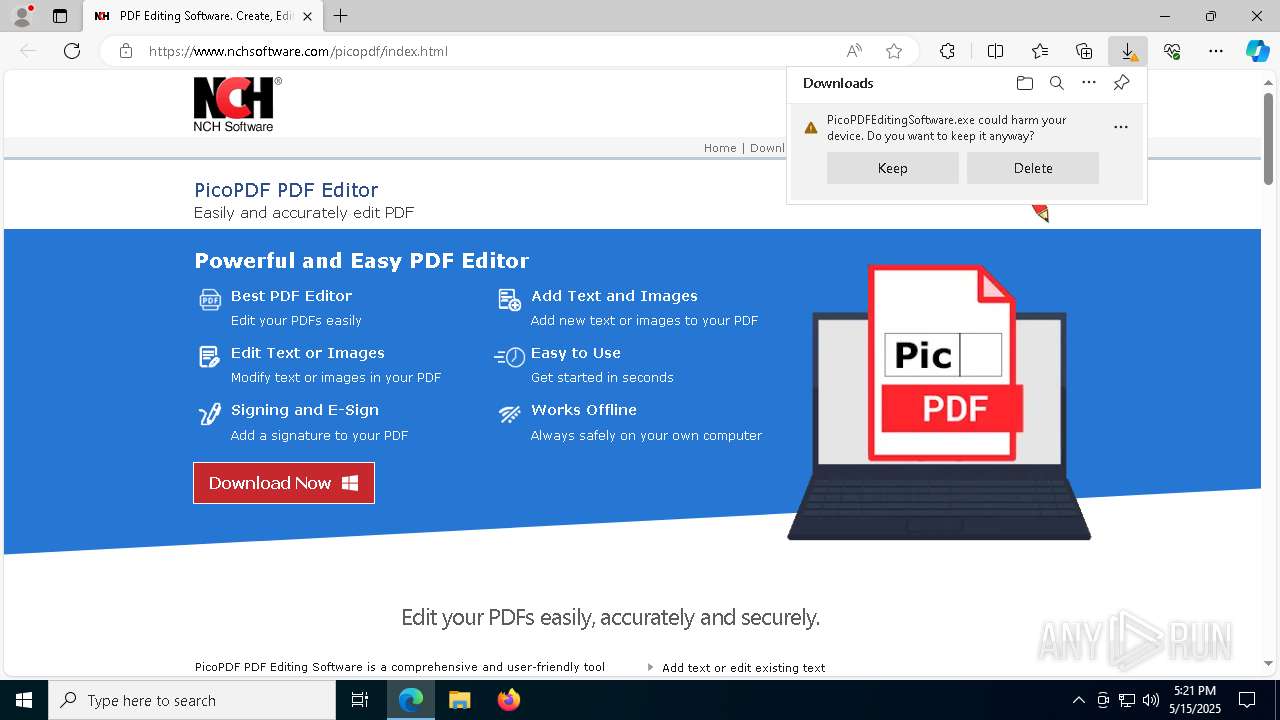This screenshot has width=1280, height=720.
Task: Delete the downloaded PicoPDF file
Action: 1033,168
